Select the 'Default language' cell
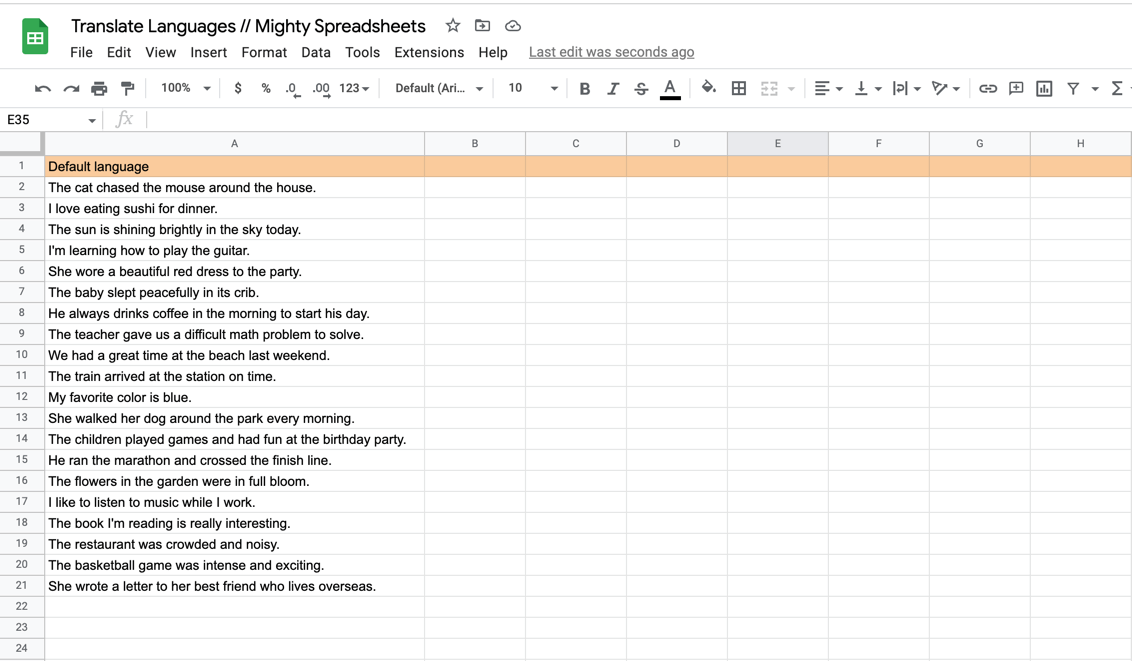 235,167
